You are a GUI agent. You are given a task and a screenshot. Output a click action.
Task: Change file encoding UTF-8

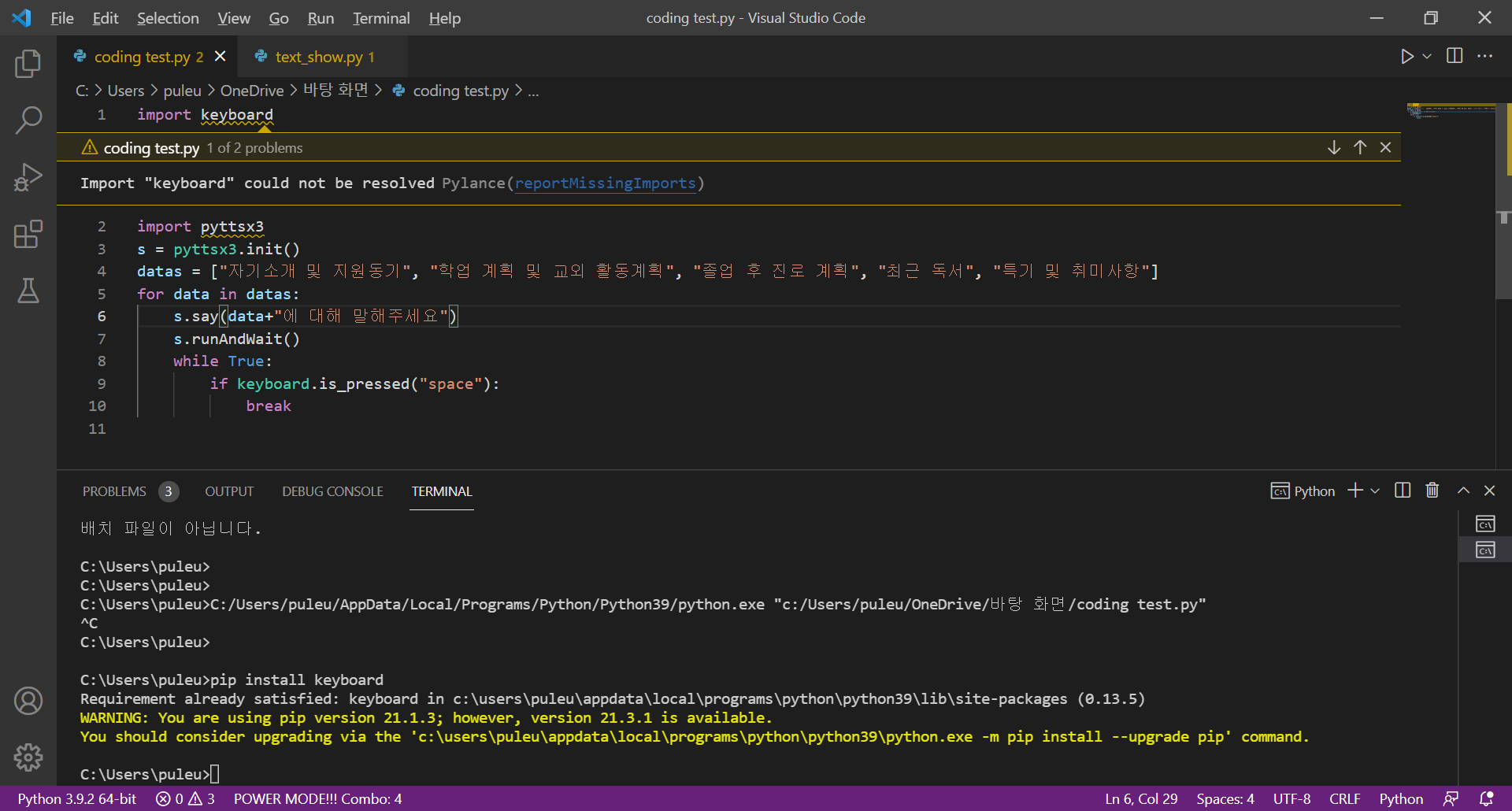click(x=1291, y=798)
